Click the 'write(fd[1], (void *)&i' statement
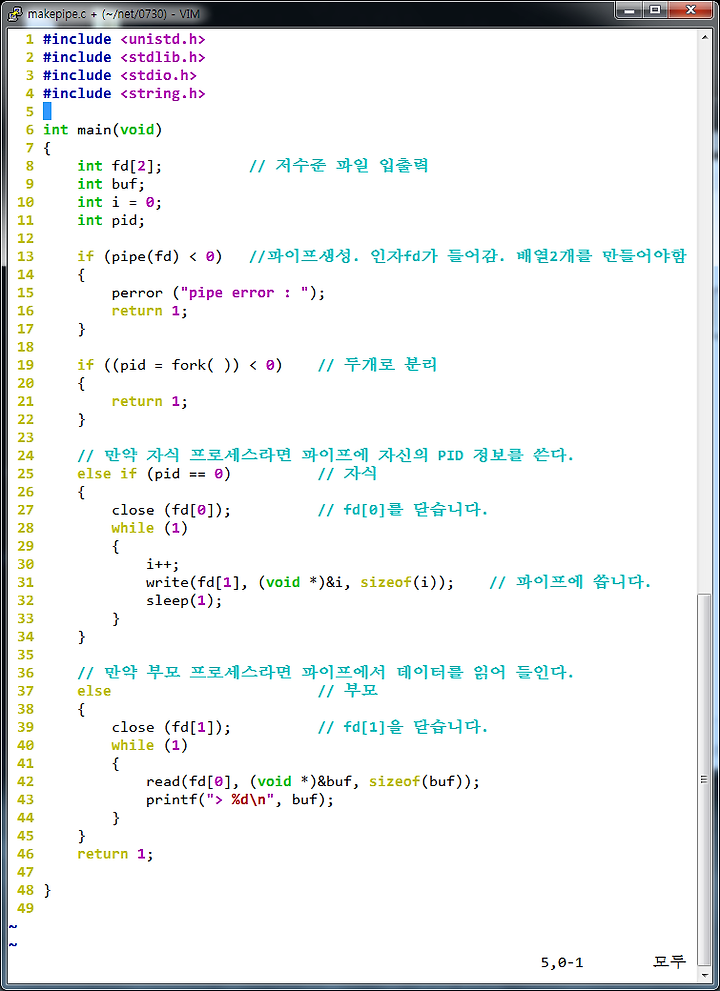720x991 pixels. pos(300,582)
